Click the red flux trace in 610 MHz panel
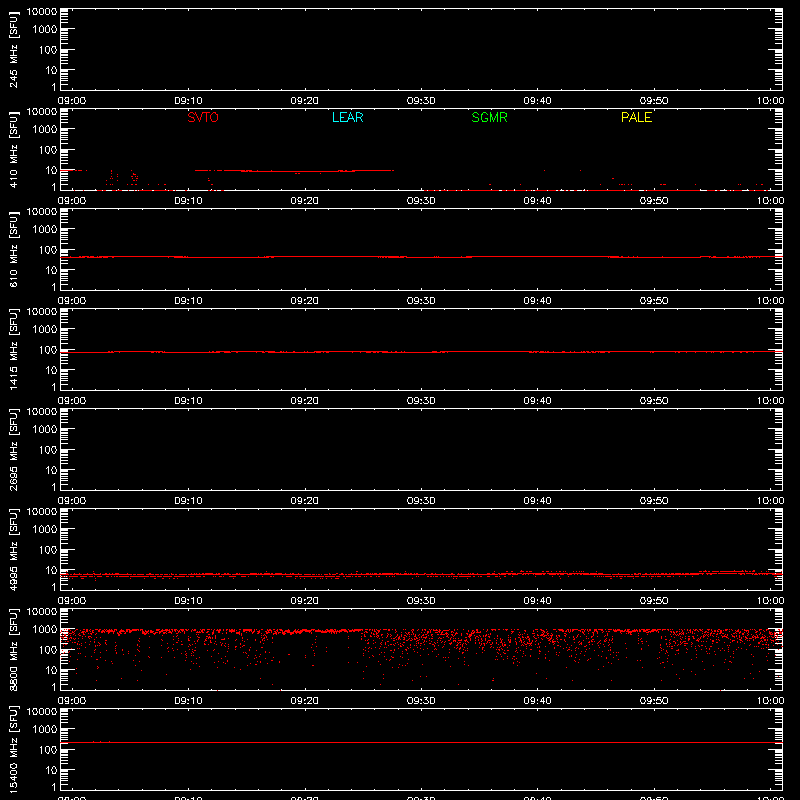Image resolution: width=800 pixels, height=800 pixels. click(421, 257)
